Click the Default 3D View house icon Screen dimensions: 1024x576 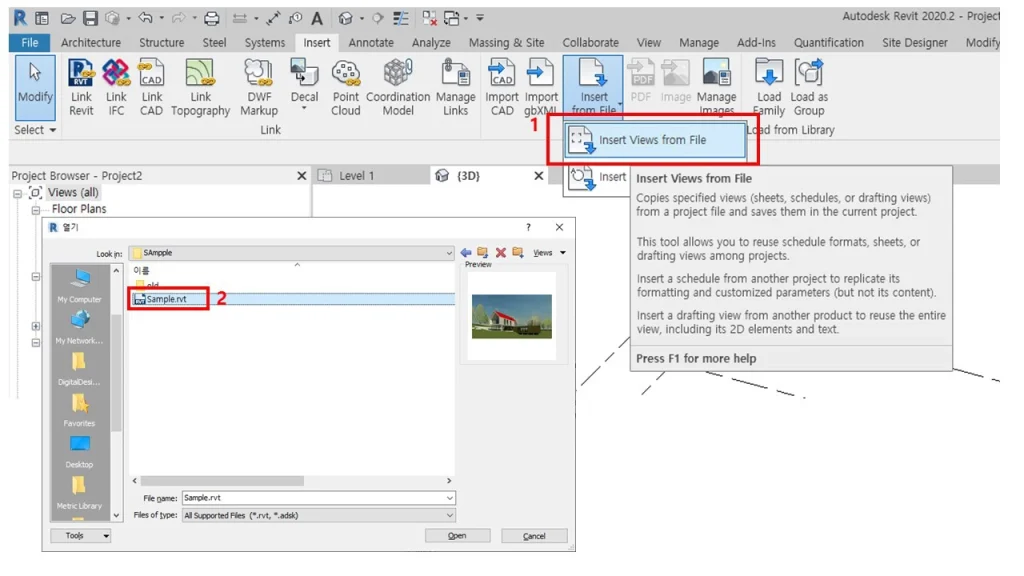click(x=345, y=18)
